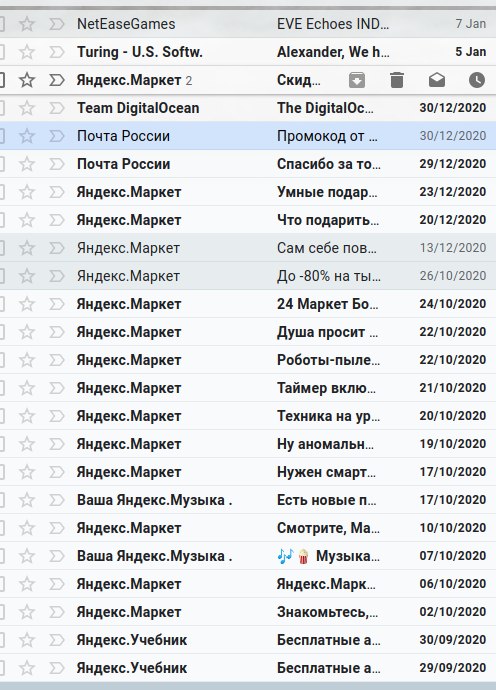Snooze the conversation via the clock icon
The height and width of the screenshot is (690, 496).
click(477, 80)
